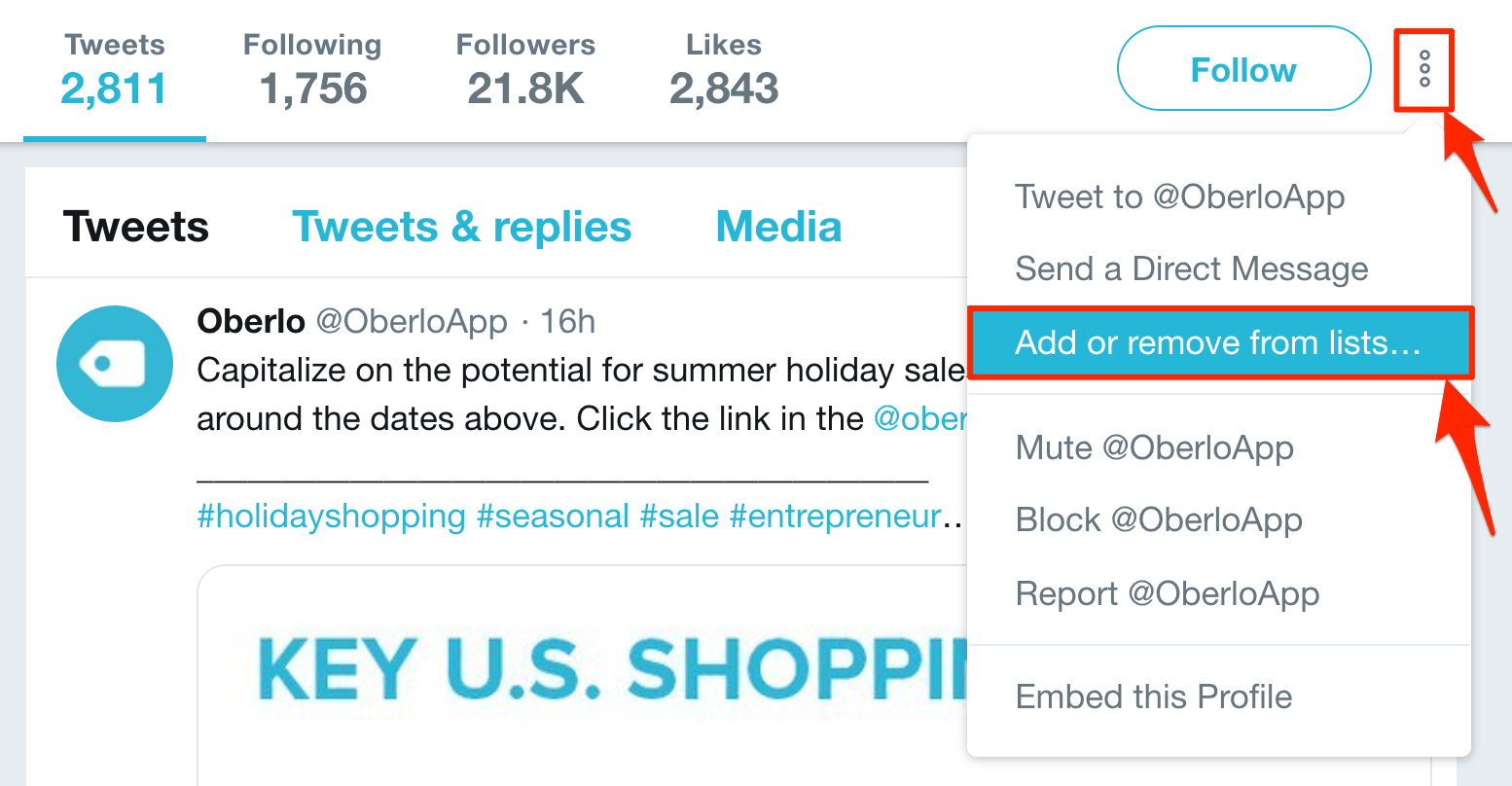Report @OberloApp from the menu
The height and width of the screenshot is (786, 1512).
tap(1167, 593)
